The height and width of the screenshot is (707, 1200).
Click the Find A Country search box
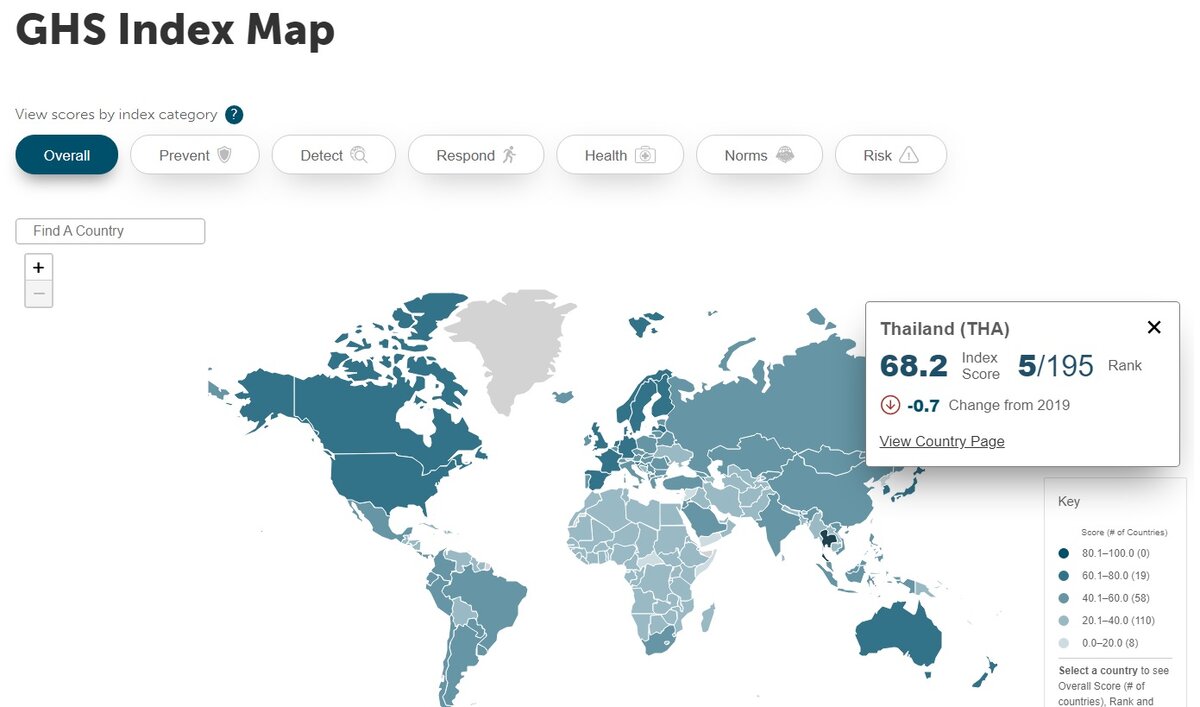(x=110, y=231)
